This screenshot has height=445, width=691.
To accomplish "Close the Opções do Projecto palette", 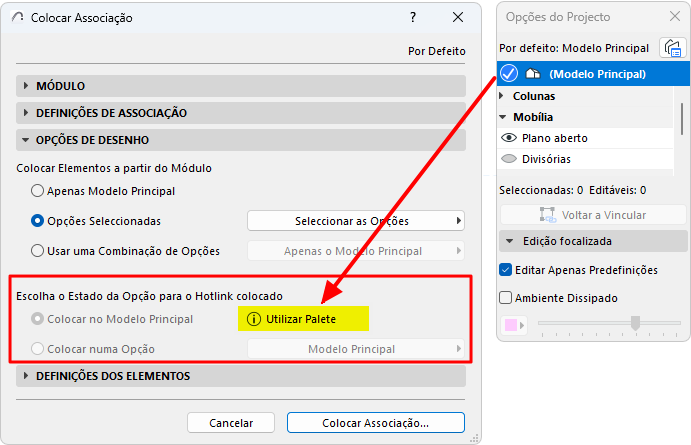I will point(675,16).
